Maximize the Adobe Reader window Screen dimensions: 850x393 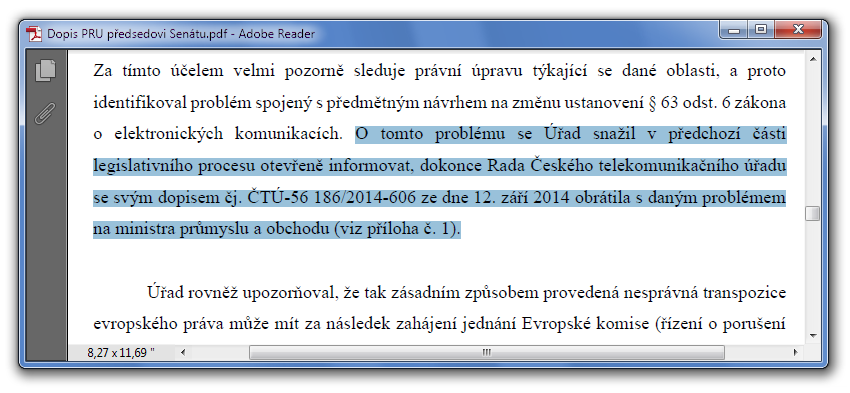click(761, 30)
